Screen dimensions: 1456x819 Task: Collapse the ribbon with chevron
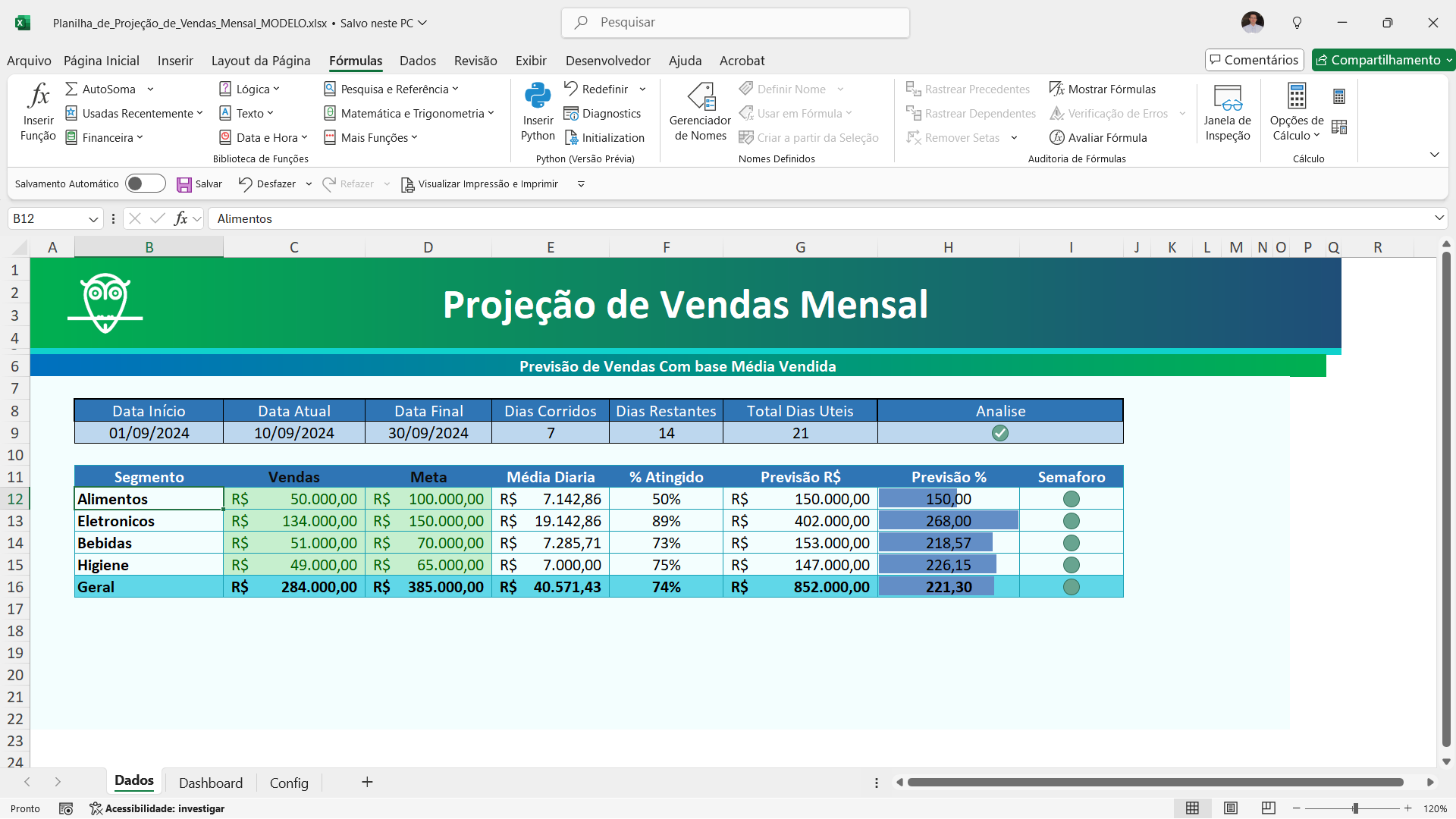pos(1434,155)
